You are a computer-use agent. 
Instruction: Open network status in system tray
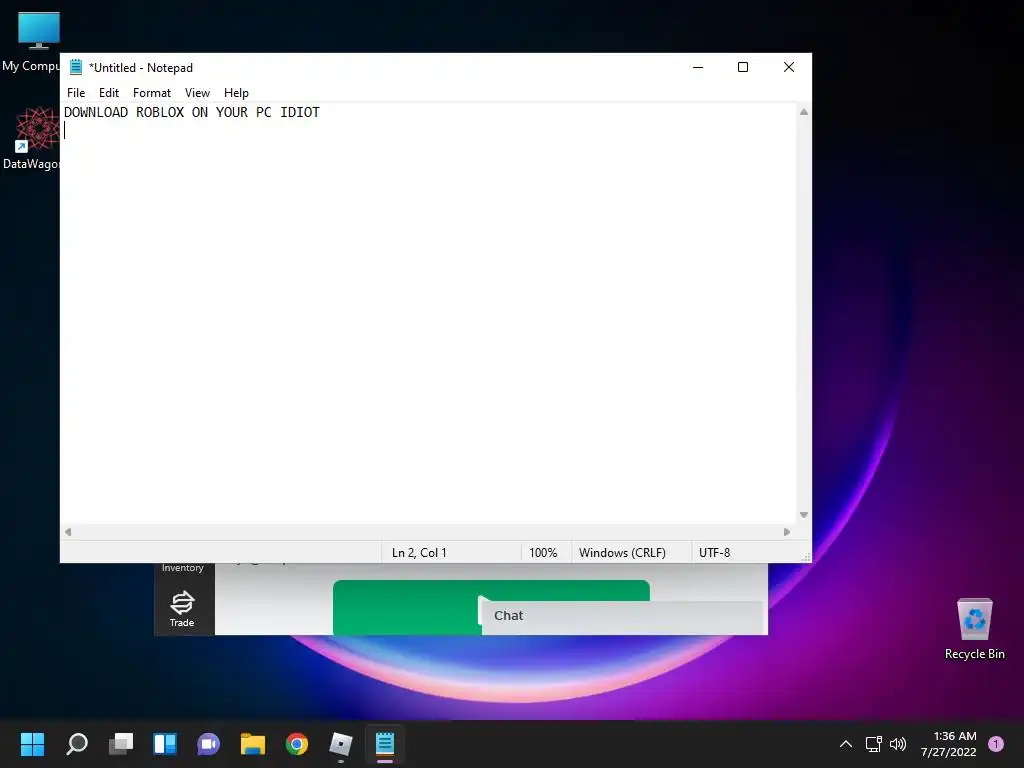coord(874,744)
